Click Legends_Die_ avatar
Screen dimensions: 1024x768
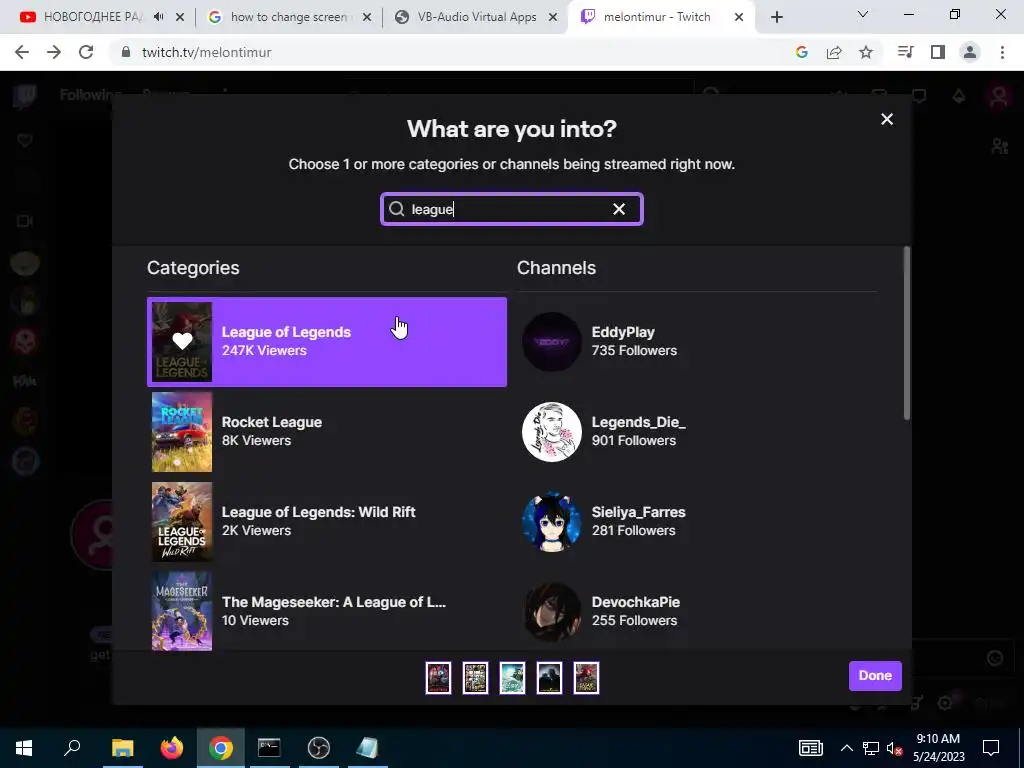point(552,432)
